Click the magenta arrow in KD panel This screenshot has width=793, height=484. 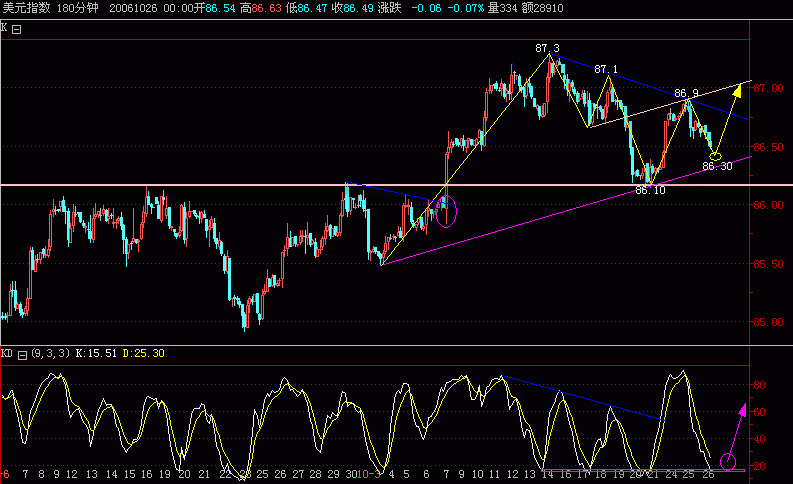pyautogui.click(x=742, y=410)
